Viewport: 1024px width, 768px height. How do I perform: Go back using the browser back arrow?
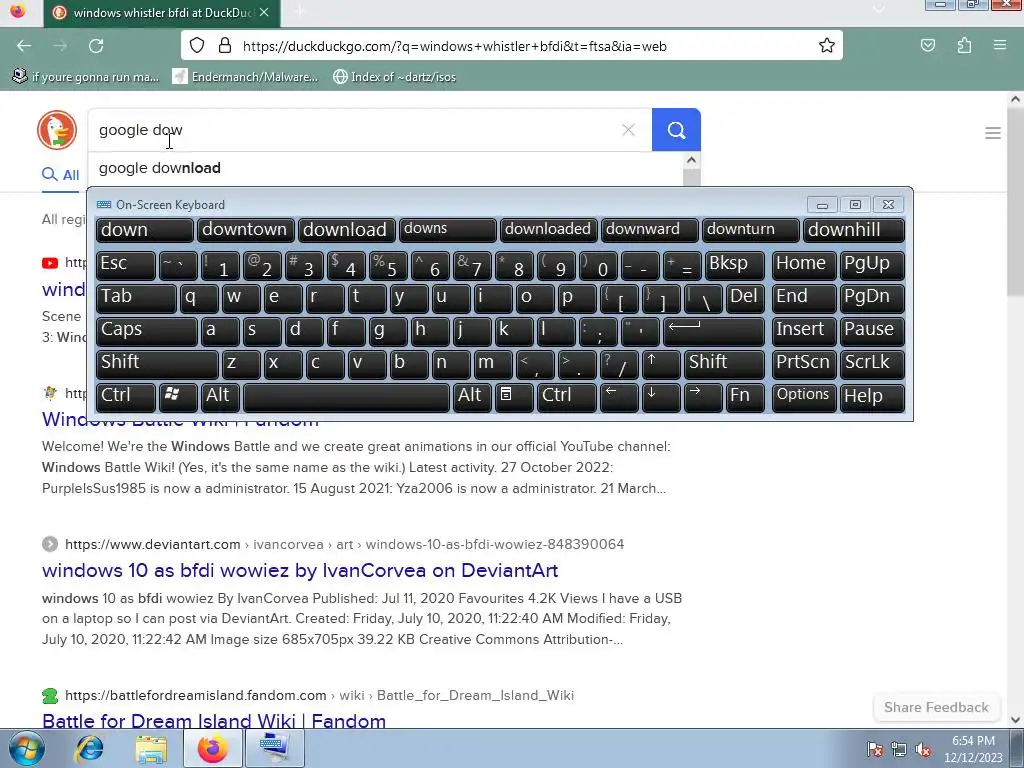click(24, 46)
